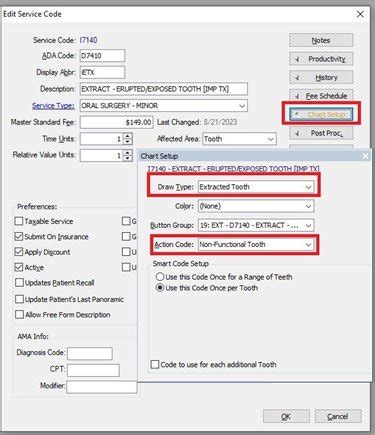Viewport: 375px width, 435px height.
Task: Click the Chart Setup button
Action: [321, 114]
